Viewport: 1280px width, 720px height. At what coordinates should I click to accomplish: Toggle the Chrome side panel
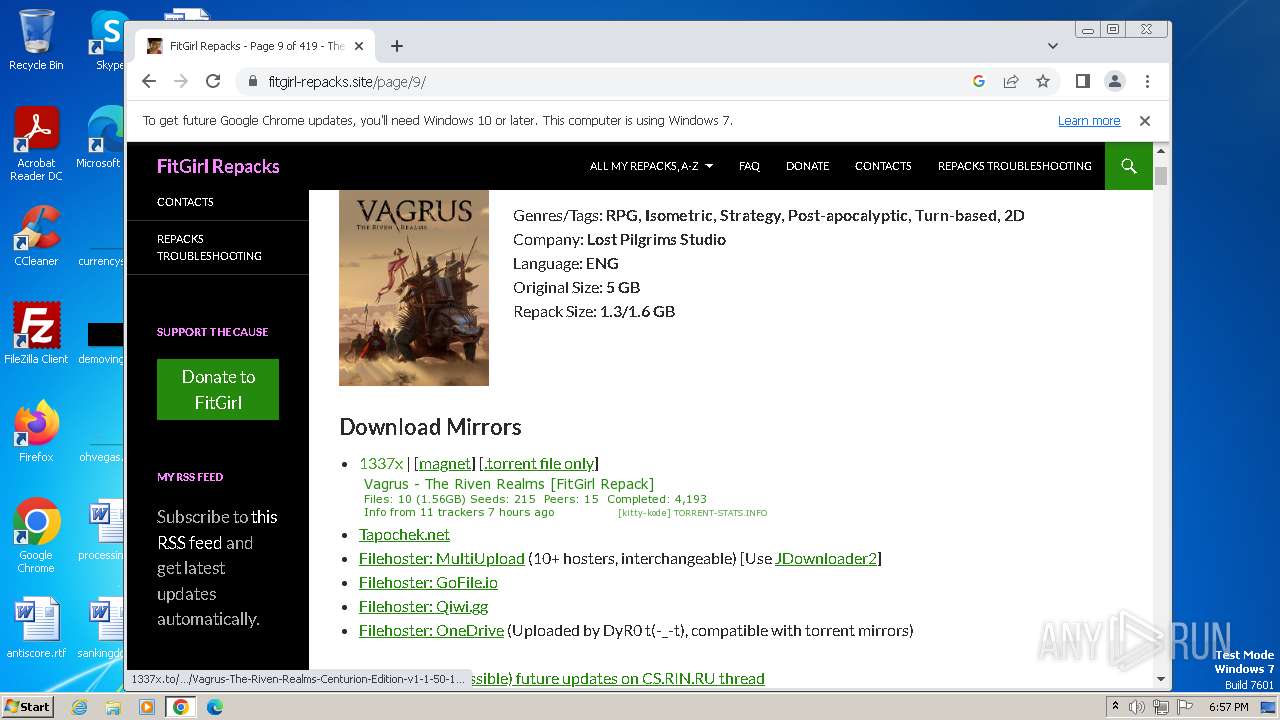pos(1082,82)
